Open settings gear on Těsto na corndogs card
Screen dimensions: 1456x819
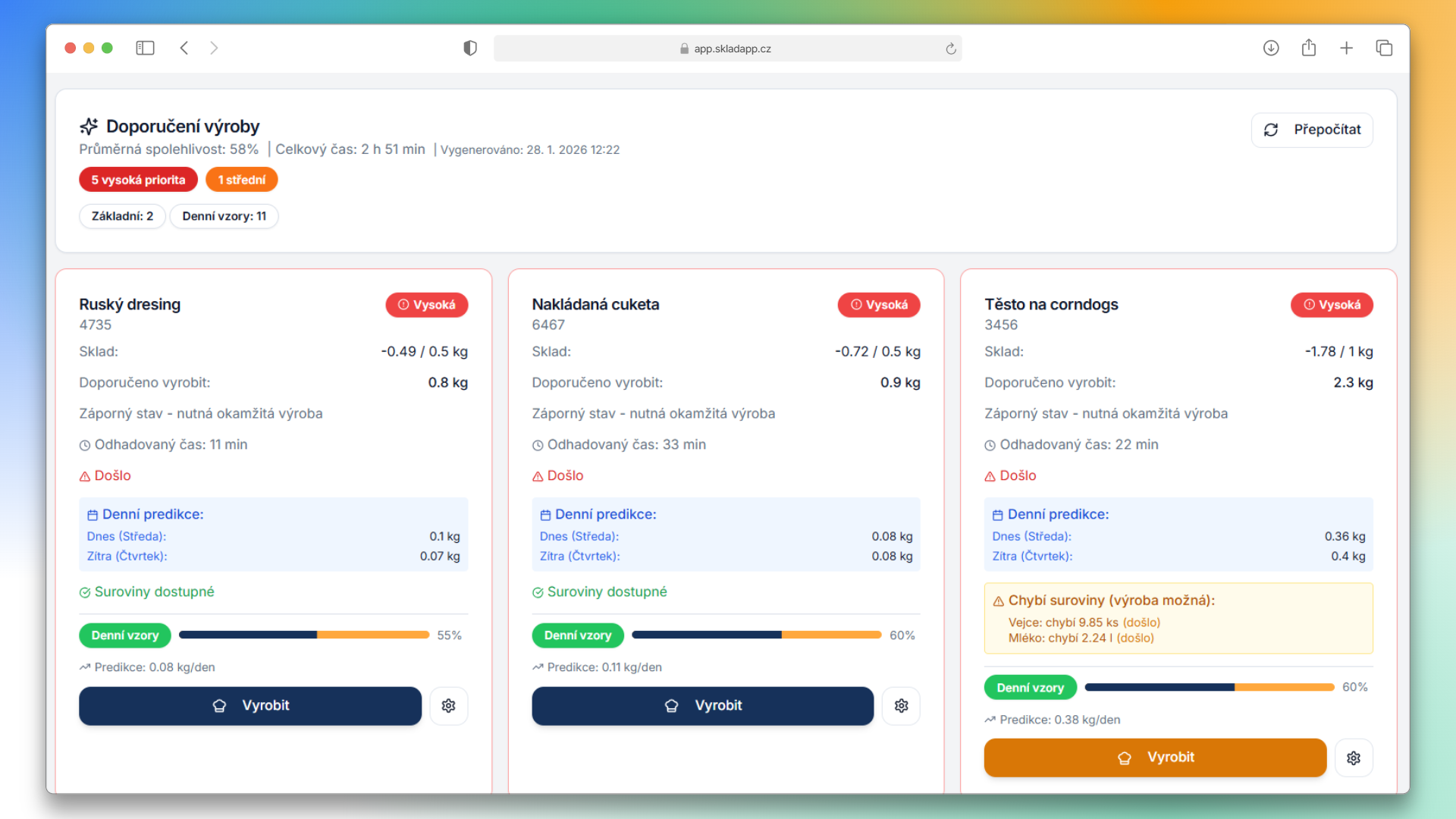coord(1354,758)
